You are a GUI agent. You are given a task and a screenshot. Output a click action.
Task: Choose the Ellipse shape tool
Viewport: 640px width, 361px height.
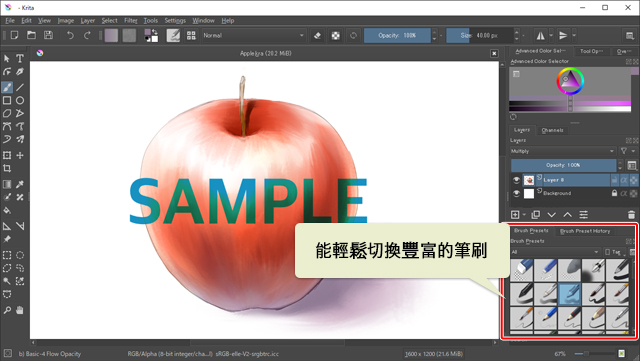click(x=20, y=100)
